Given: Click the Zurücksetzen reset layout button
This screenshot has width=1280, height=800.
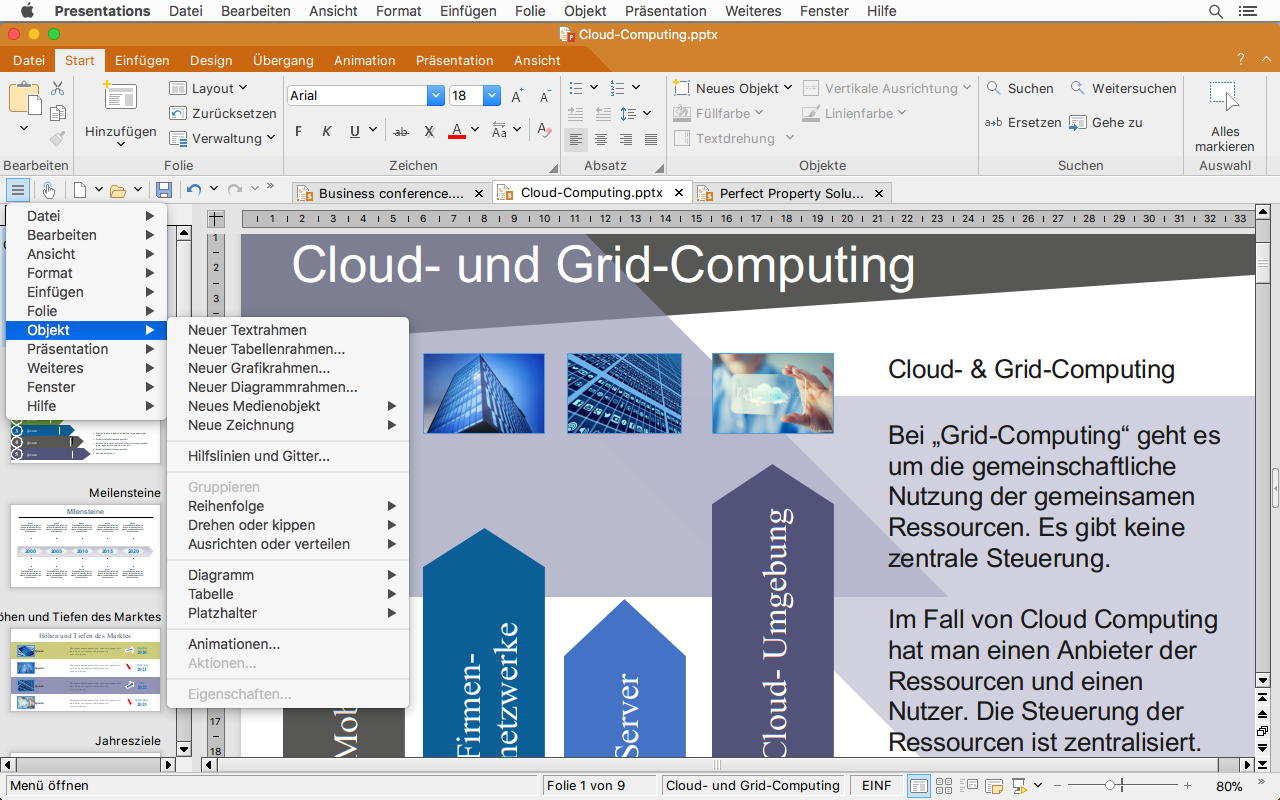Looking at the screenshot, I should pos(222,113).
